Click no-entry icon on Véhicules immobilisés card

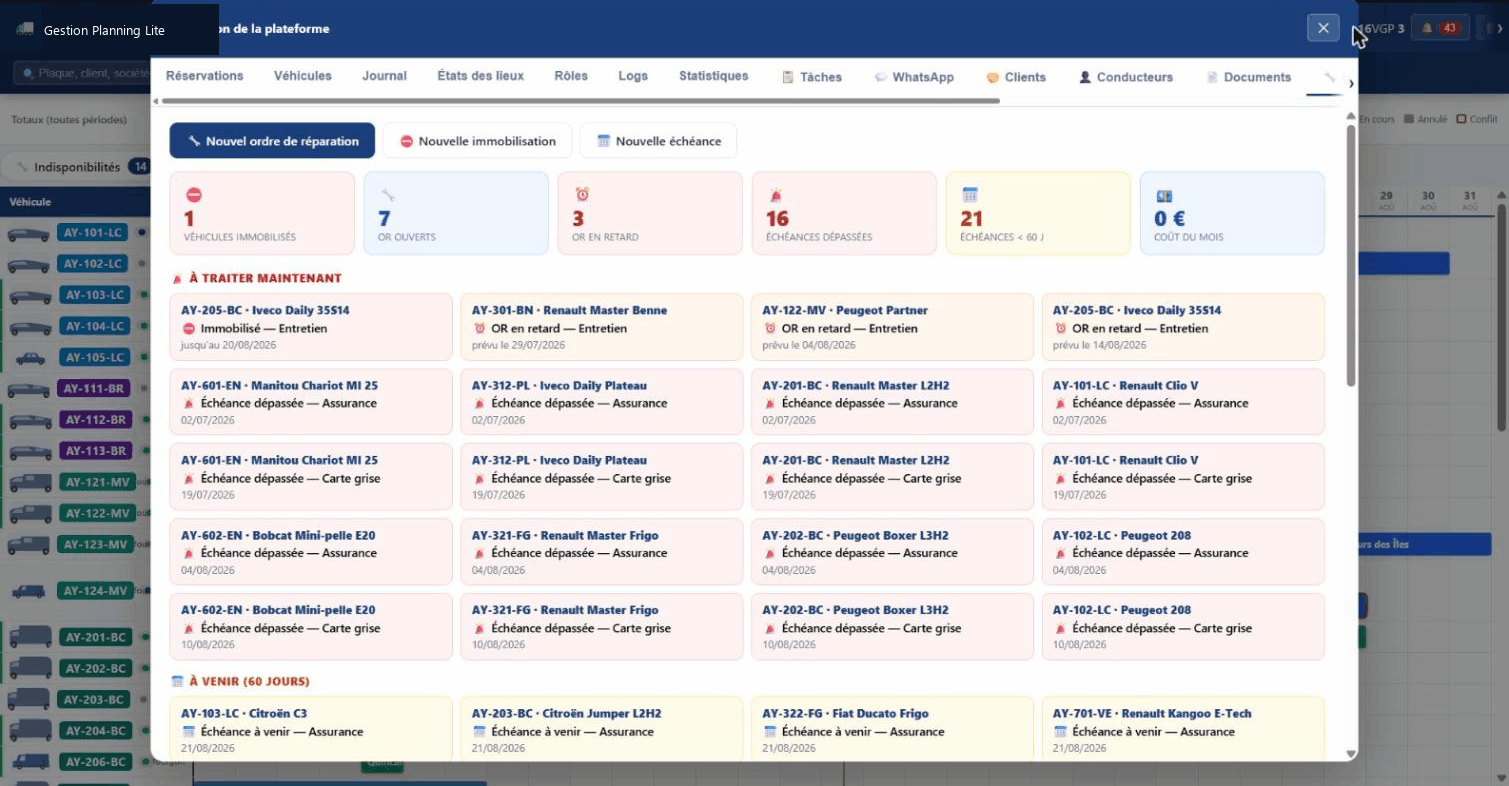coord(193,195)
